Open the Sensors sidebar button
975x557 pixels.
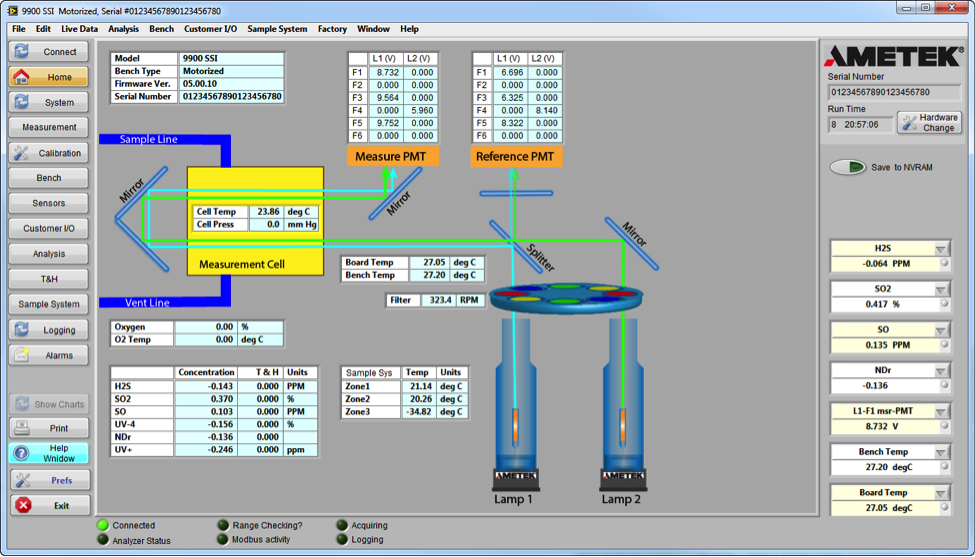coord(49,203)
